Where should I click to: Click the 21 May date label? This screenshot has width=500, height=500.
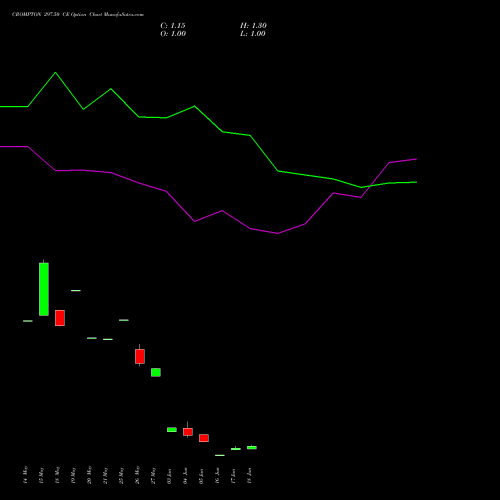[x=106, y=475]
